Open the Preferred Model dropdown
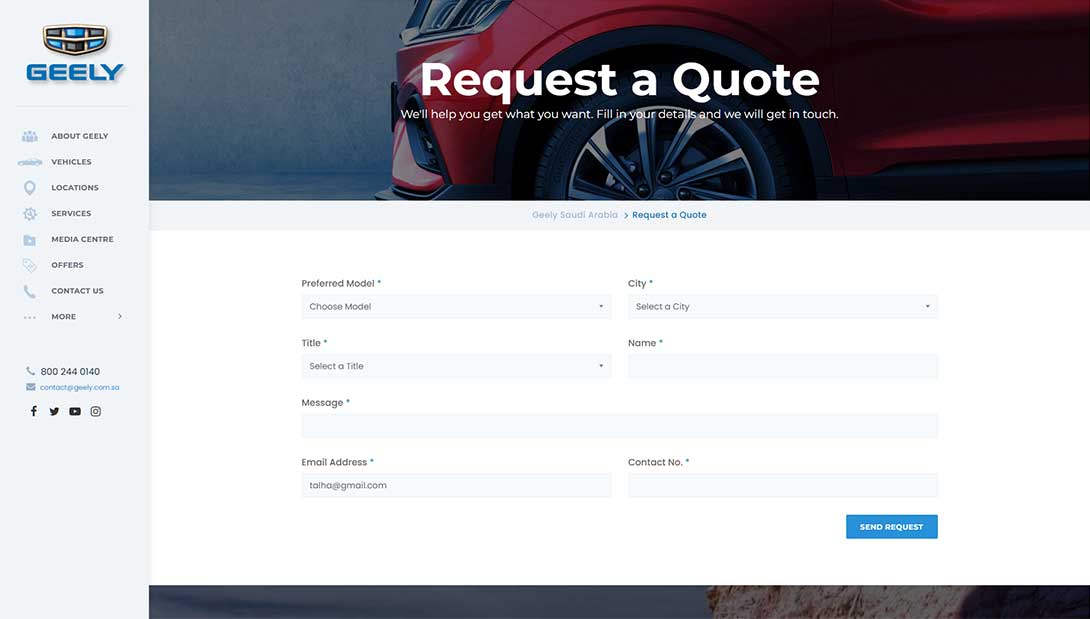The image size is (1090, 619). pos(456,307)
